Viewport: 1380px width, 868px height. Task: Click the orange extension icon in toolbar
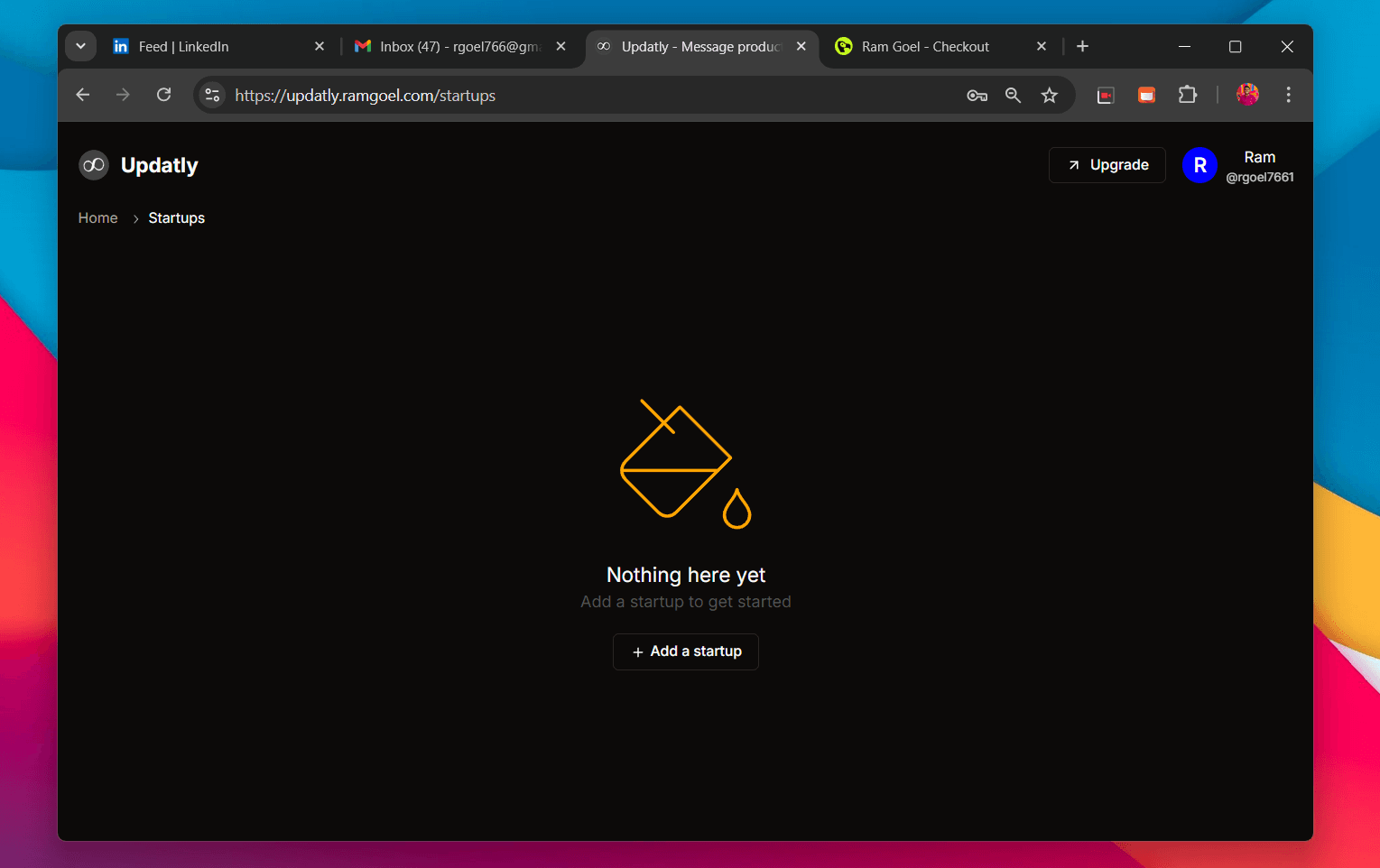[1146, 96]
